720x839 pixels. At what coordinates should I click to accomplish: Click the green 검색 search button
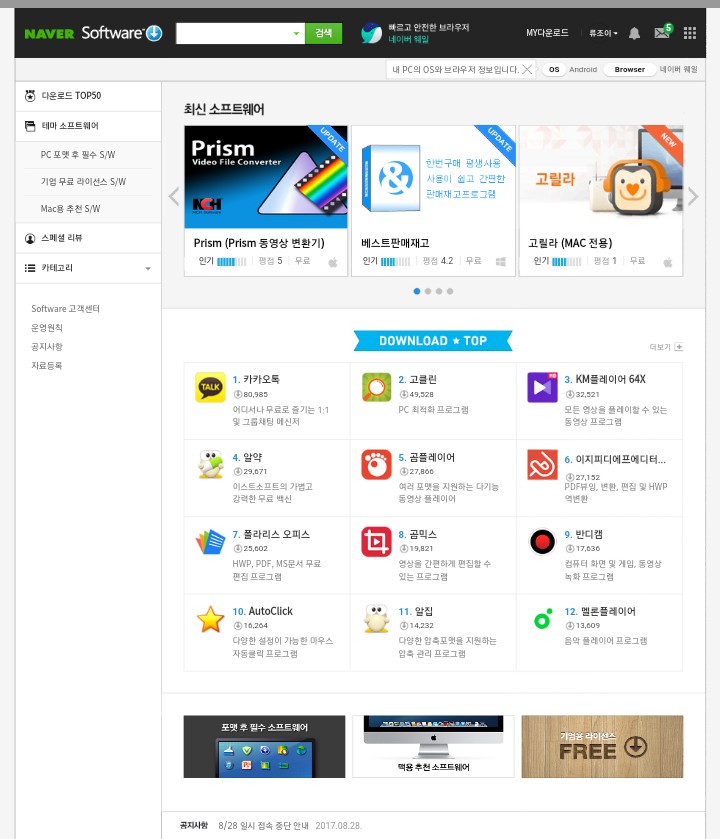323,33
